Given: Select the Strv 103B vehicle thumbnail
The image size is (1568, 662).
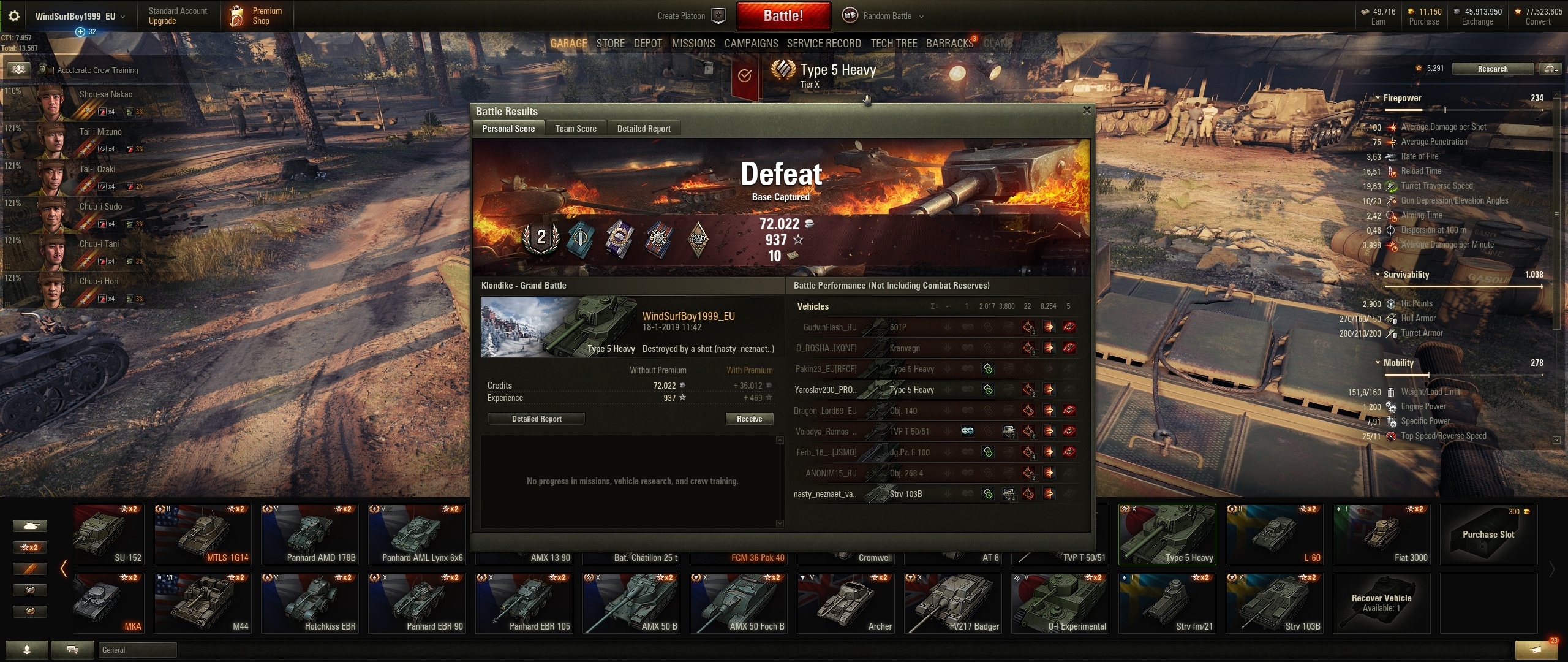Looking at the screenshot, I should (1275, 603).
